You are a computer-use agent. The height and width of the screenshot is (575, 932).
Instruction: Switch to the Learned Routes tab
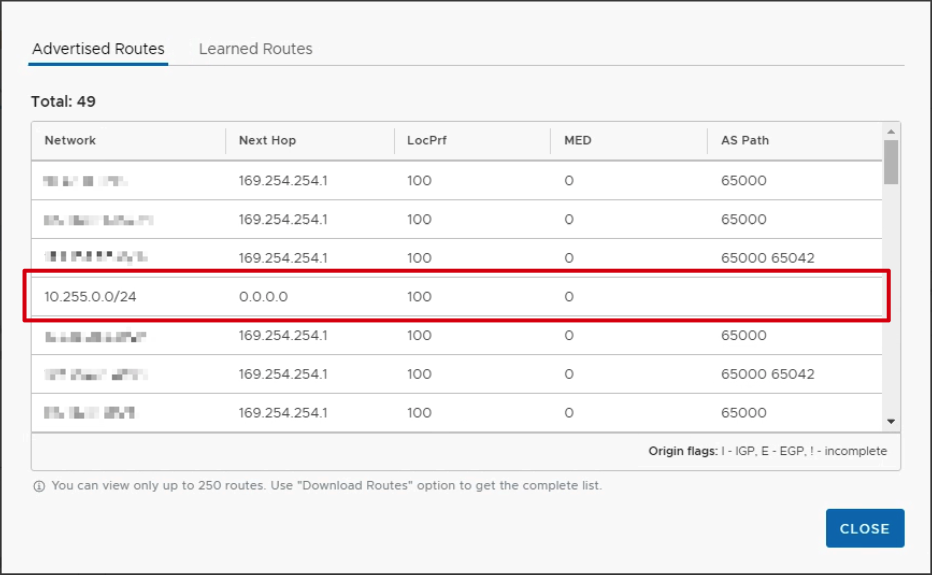[255, 49]
